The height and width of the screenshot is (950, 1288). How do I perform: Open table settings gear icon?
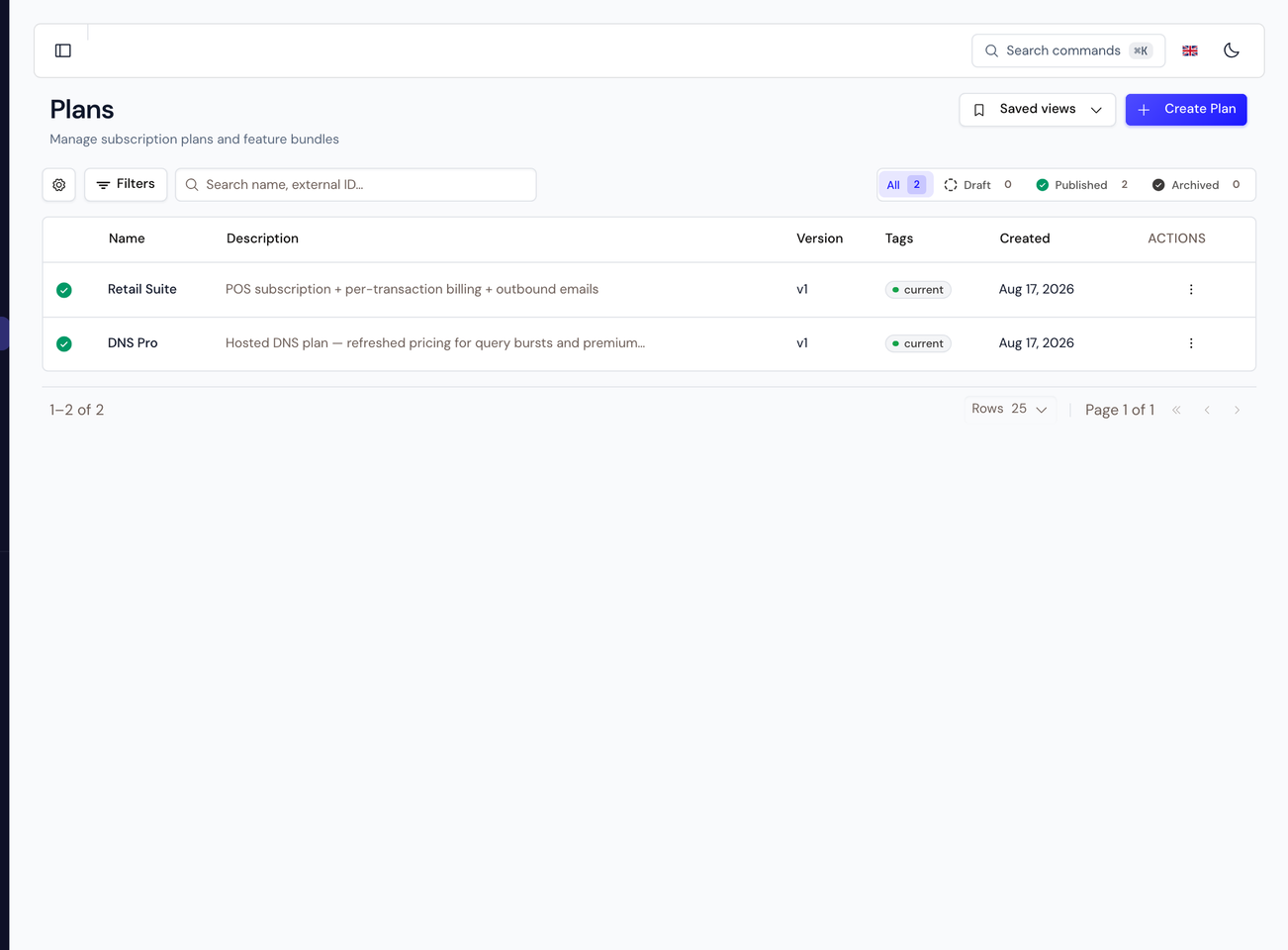(x=59, y=185)
